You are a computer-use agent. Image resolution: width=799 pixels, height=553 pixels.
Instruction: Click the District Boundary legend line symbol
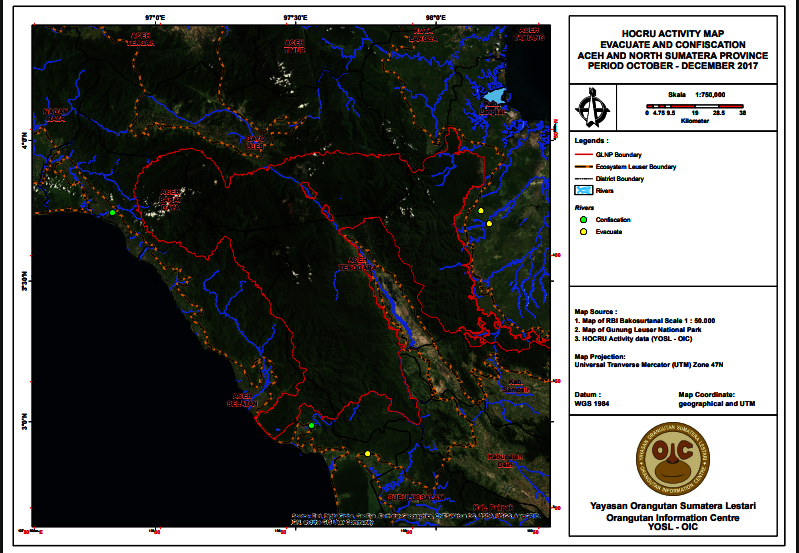[582, 178]
